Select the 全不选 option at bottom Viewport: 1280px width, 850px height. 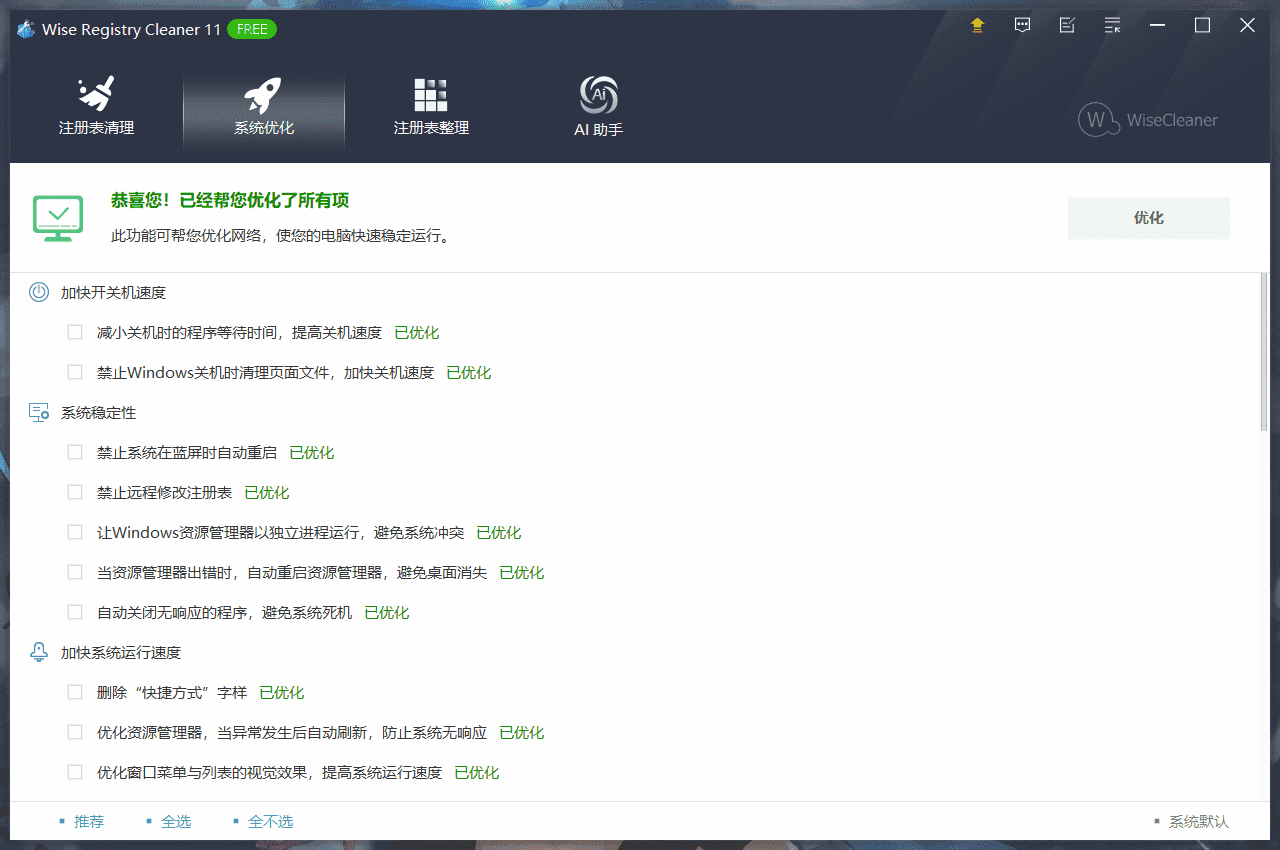(x=270, y=820)
